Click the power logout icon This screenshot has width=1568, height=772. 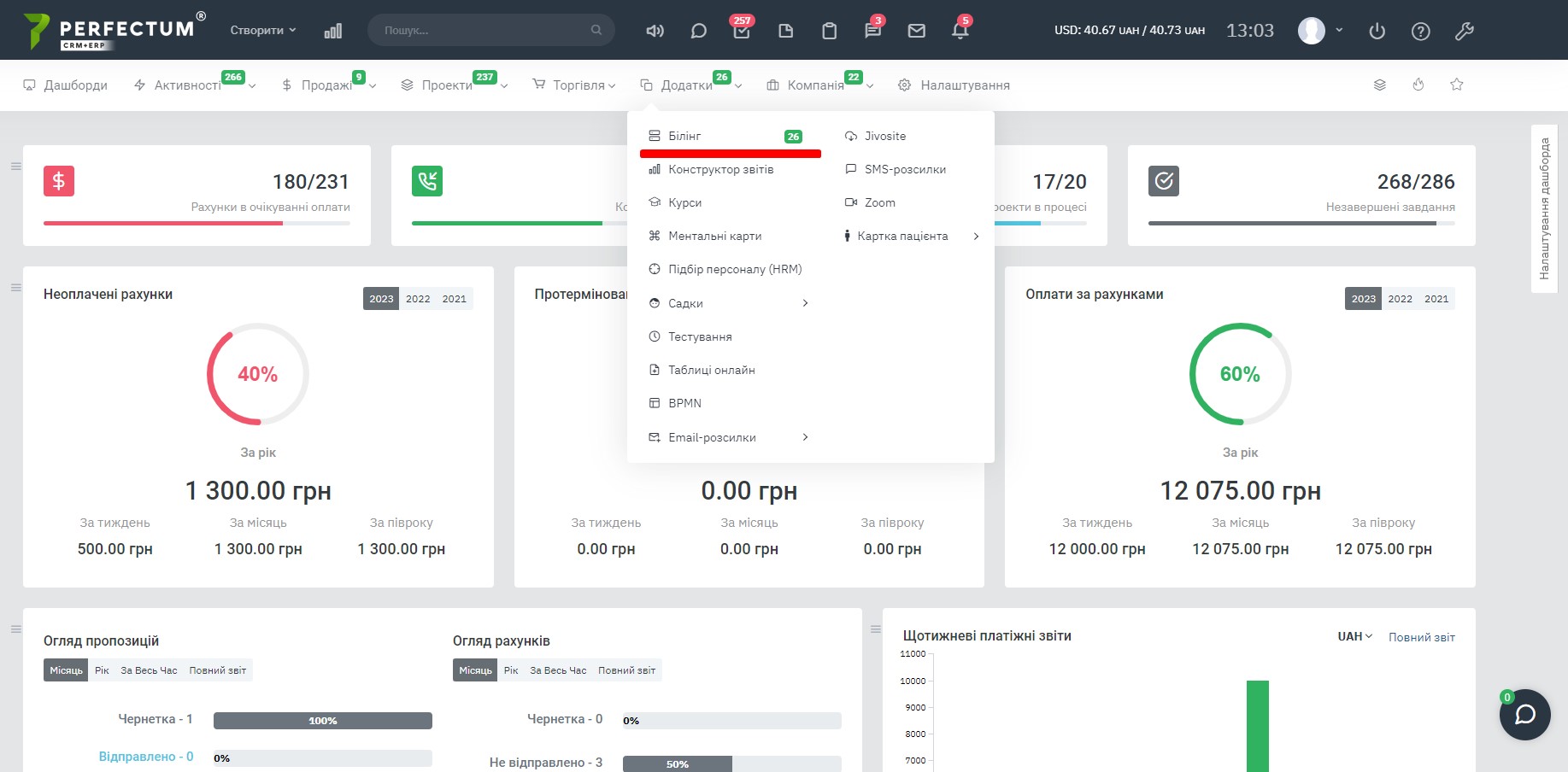pyautogui.click(x=1377, y=31)
